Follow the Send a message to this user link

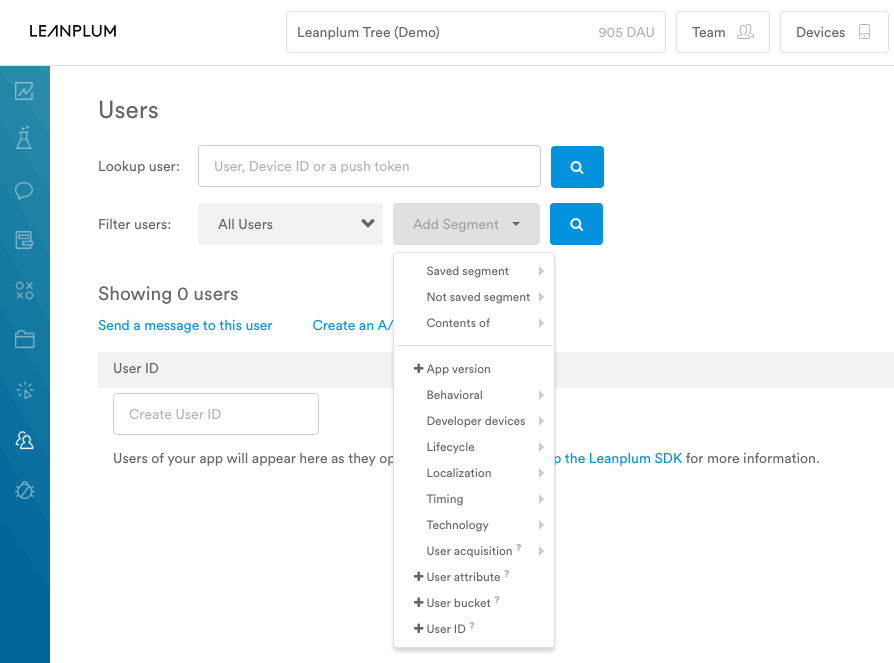(185, 326)
